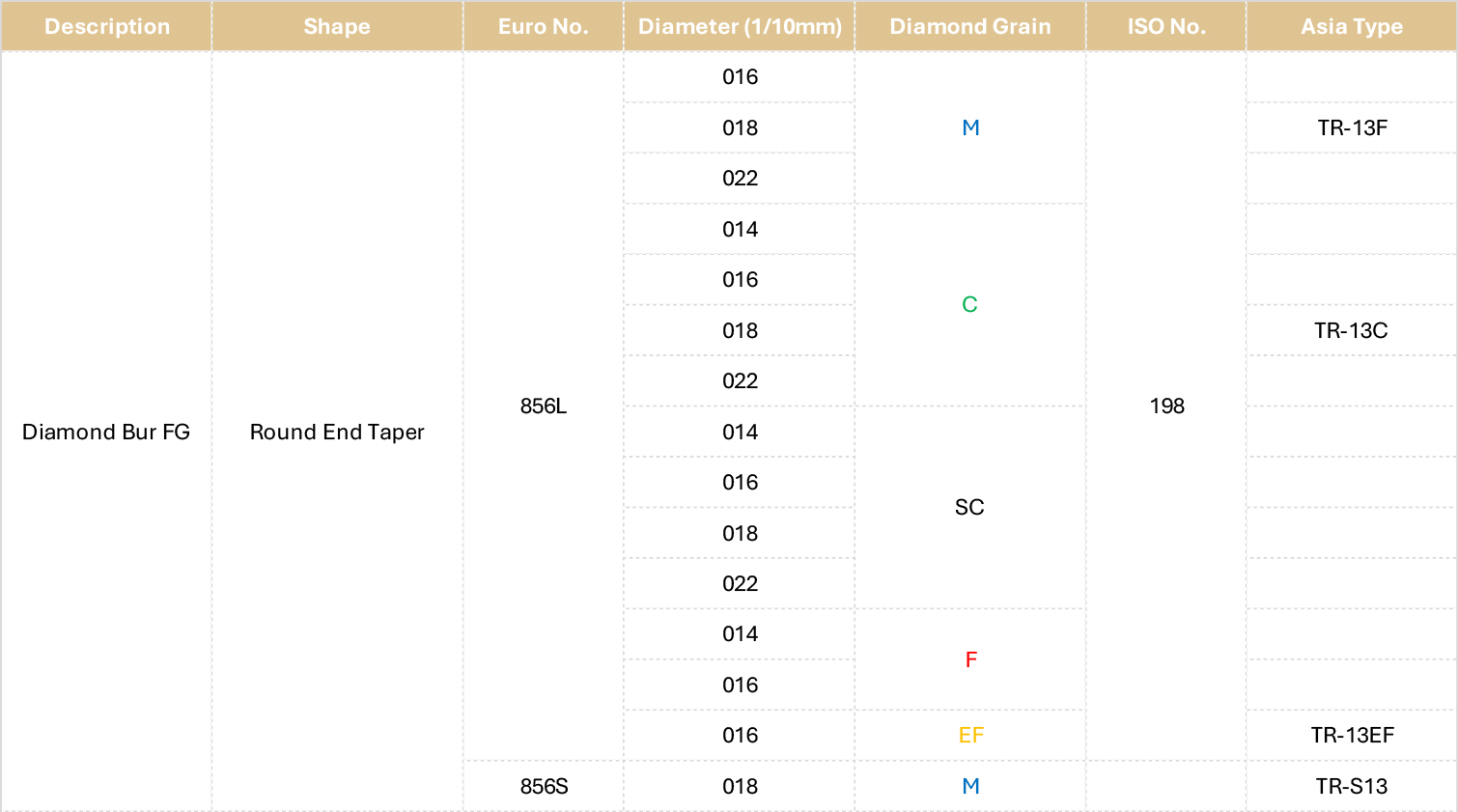Image resolution: width=1458 pixels, height=812 pixels.
Task: Select the ISO number 198 cell
Action: point(1166,406)
